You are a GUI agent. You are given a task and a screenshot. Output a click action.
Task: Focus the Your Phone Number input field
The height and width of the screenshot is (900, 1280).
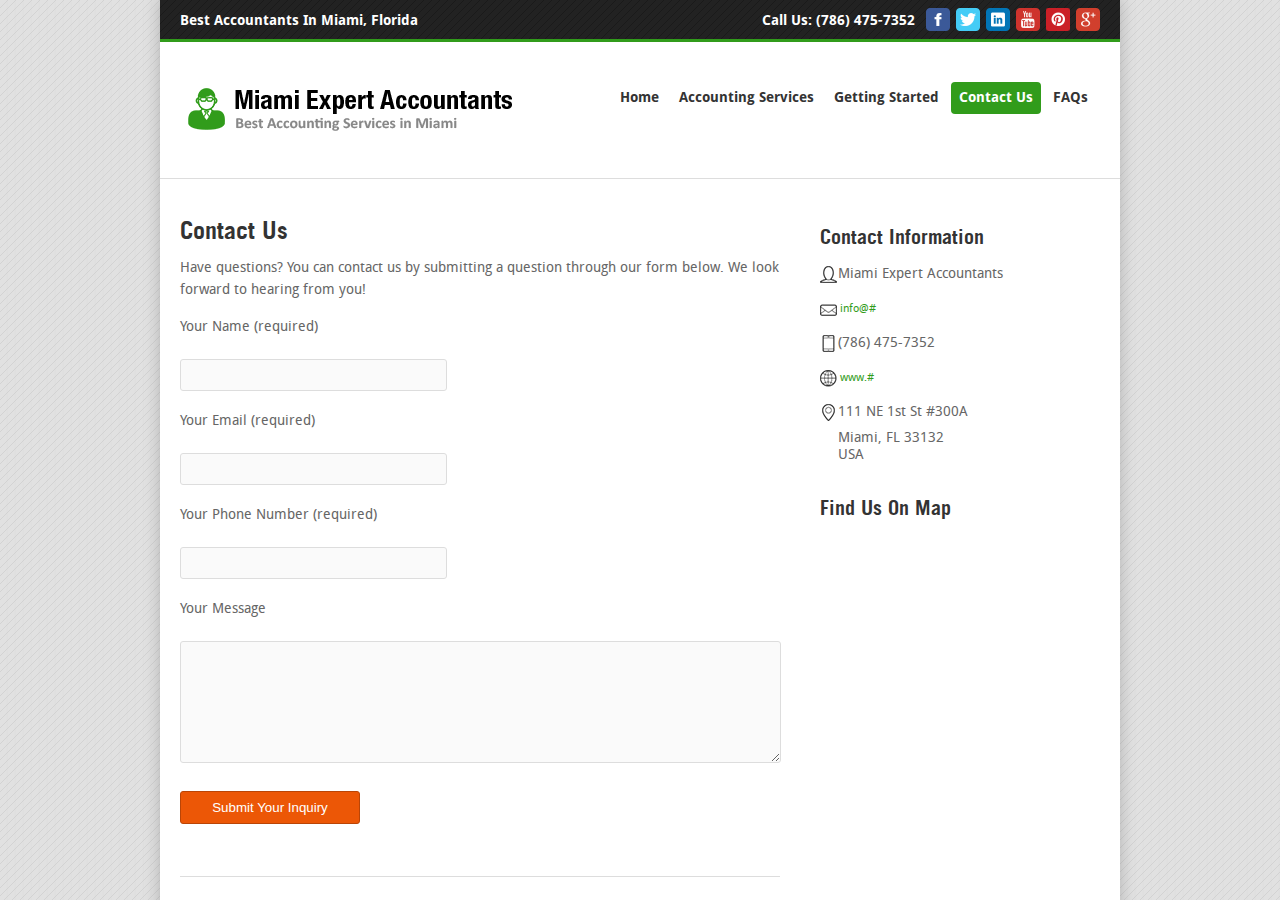(x=313, y=563)
